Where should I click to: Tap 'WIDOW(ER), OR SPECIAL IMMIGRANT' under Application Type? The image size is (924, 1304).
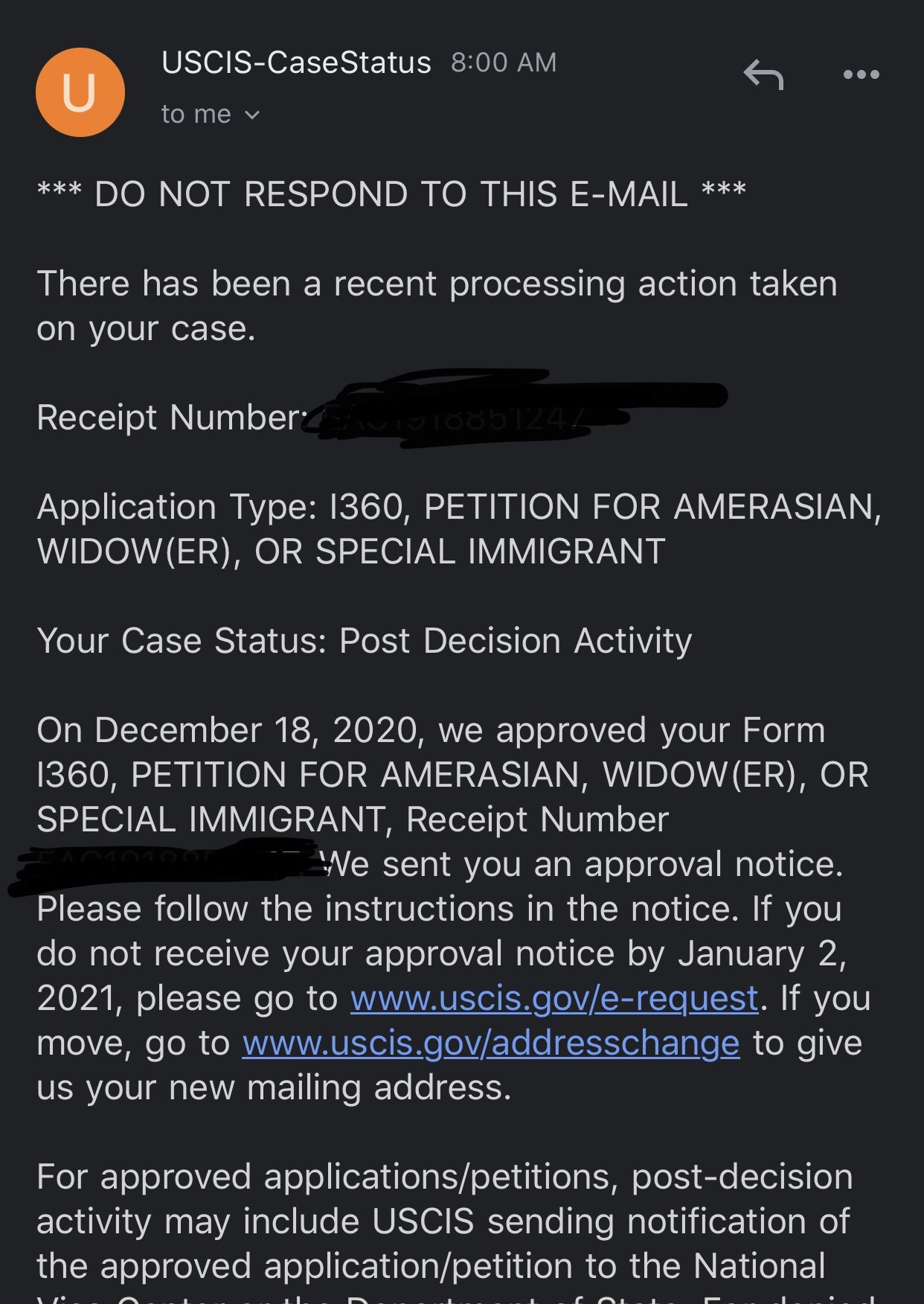(350, 552)
